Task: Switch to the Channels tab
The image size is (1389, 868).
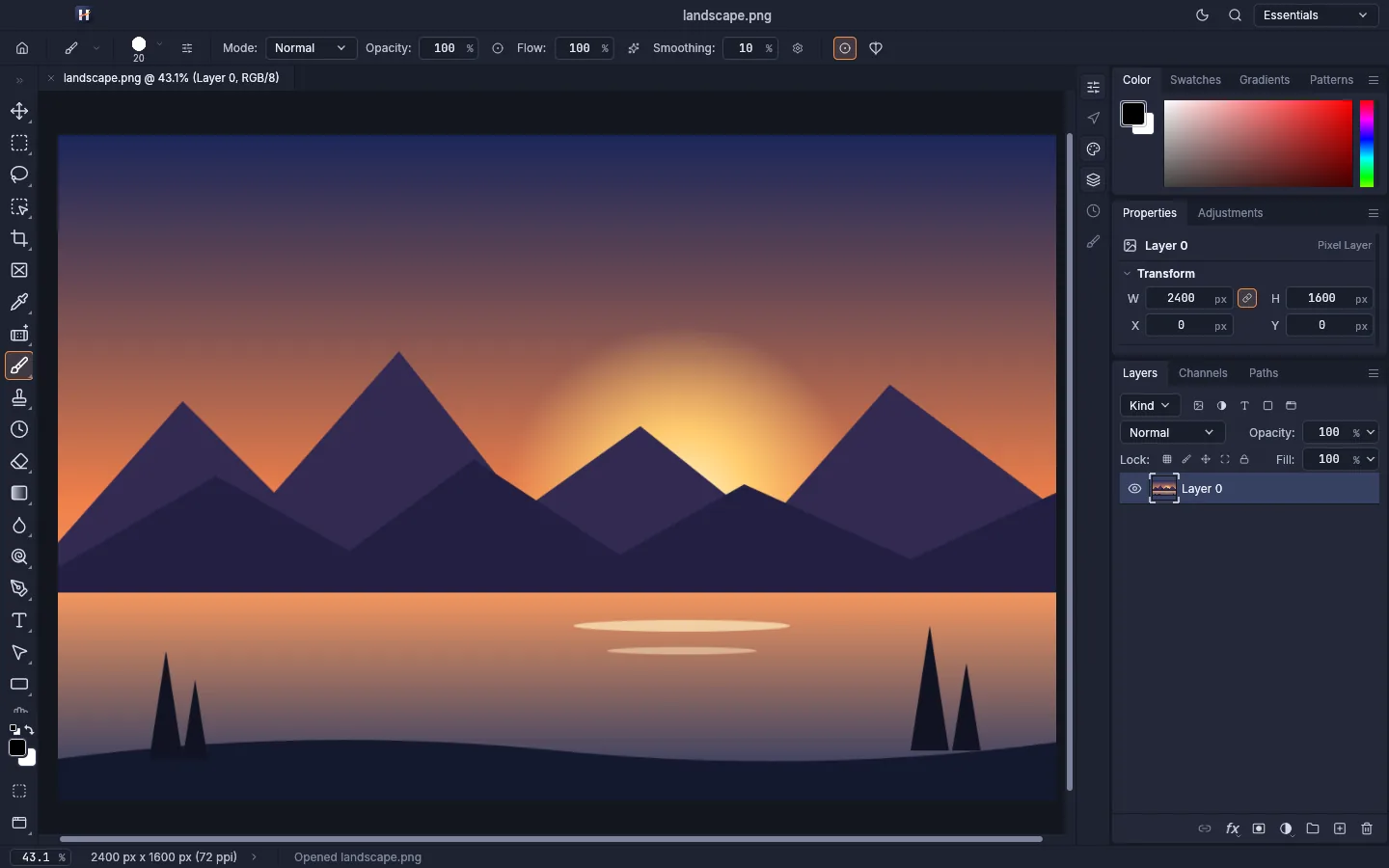Action: 1203,373
